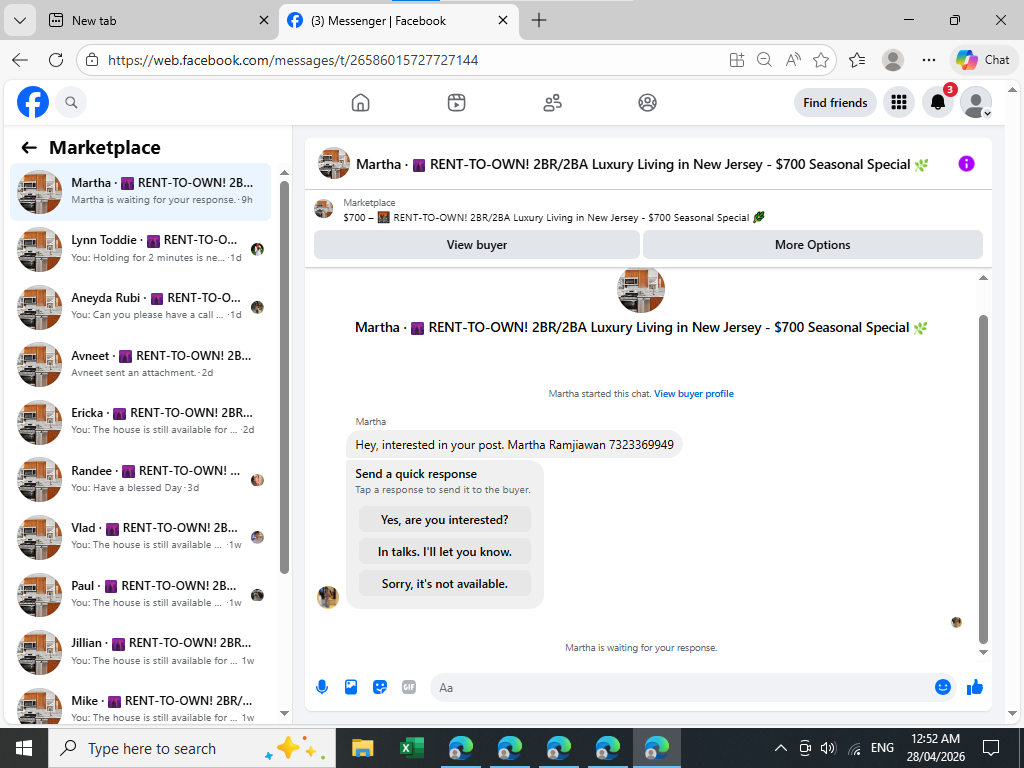Record a voice clip with microphone icon

[322, 687]
